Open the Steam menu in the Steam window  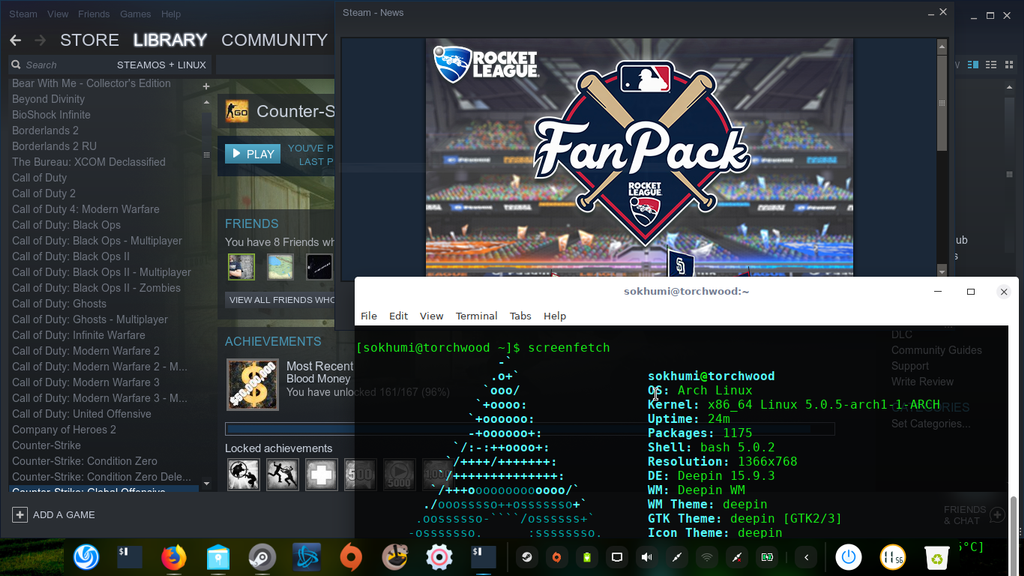[23, 14]
